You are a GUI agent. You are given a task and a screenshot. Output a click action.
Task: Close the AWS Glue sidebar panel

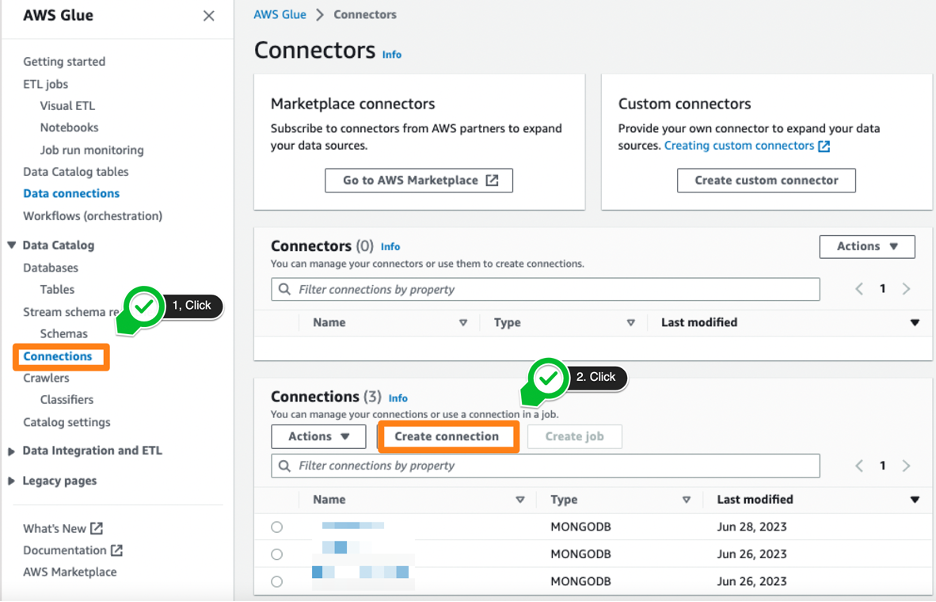[x=208, y=16]
